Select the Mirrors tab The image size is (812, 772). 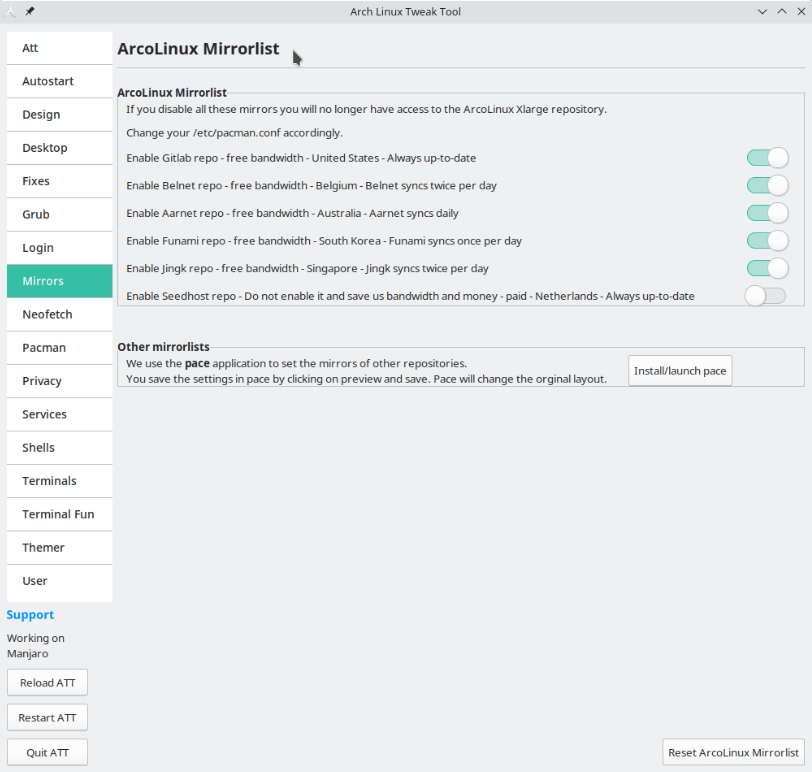(x=60, y=281)
